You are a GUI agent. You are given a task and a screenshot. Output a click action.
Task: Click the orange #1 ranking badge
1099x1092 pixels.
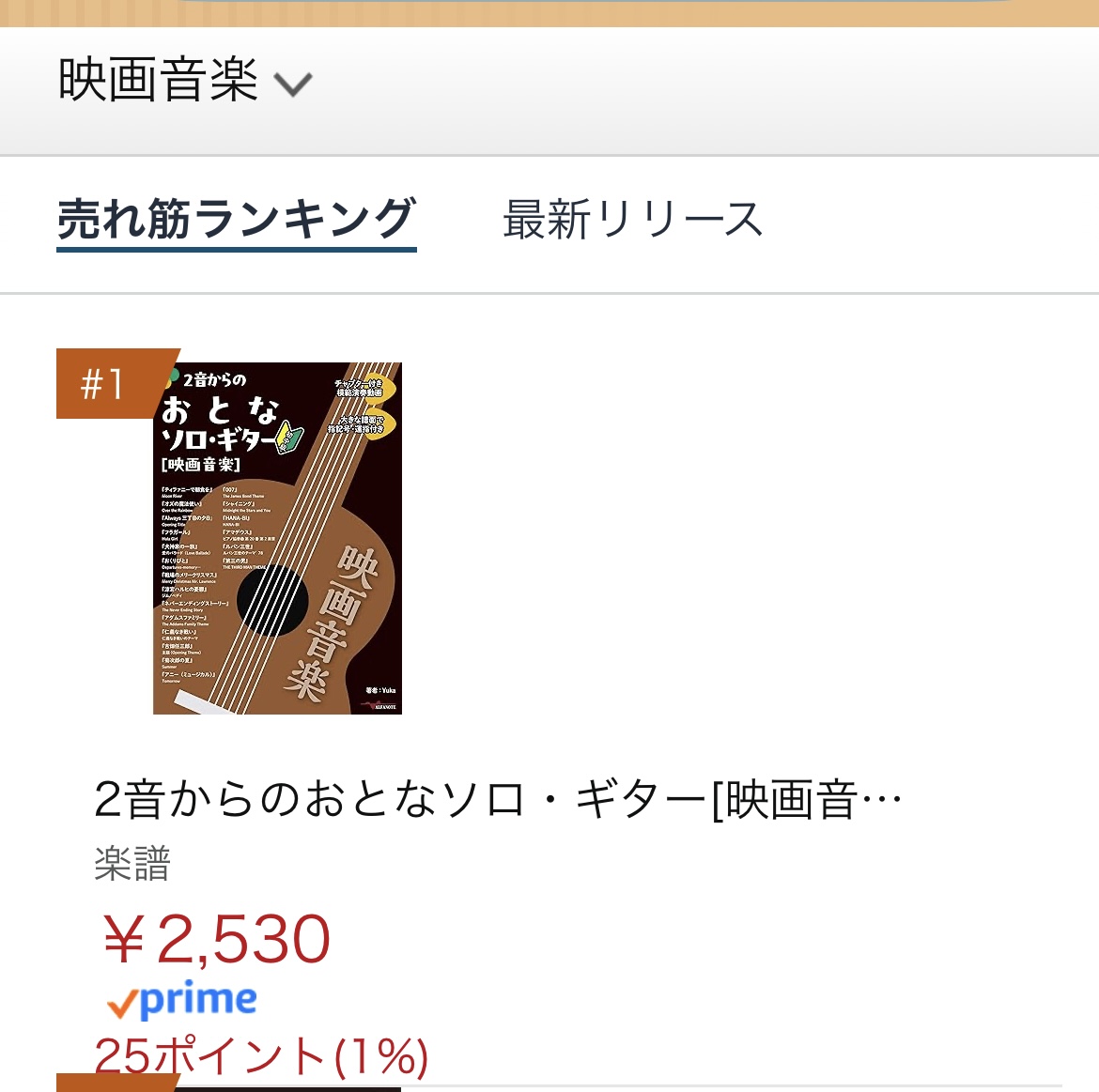pos(105,383)
